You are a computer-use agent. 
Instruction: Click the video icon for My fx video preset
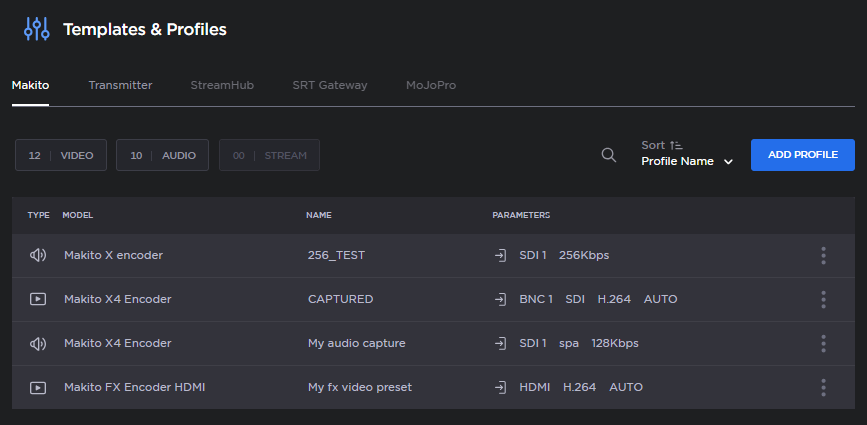pyautogui.click(x=38, y=387)
